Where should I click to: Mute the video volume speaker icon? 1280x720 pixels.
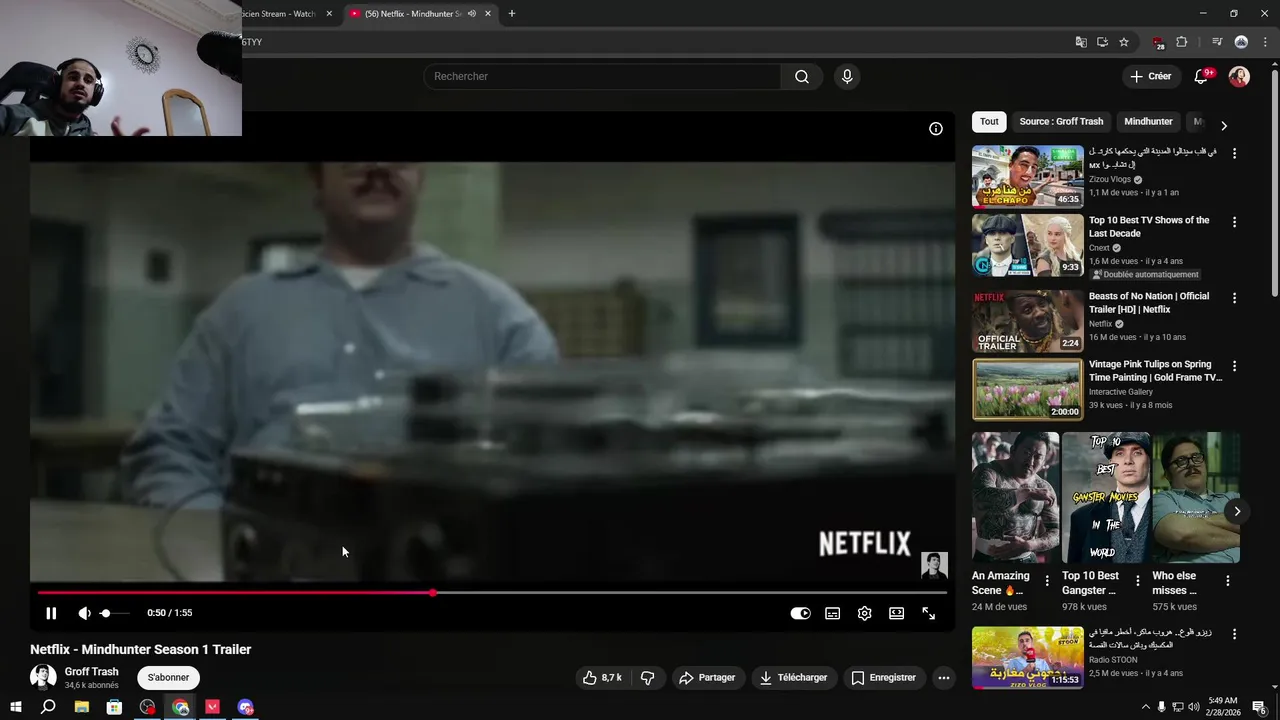(x=84, y=613)
